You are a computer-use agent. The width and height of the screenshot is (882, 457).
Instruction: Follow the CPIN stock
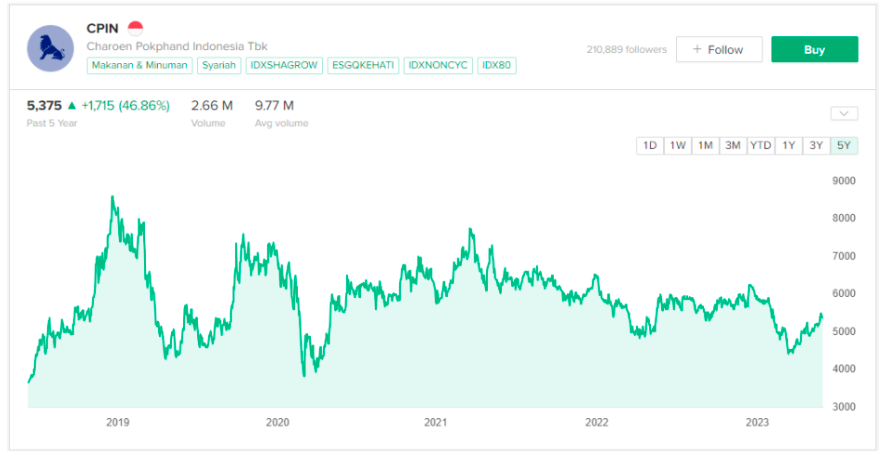pos(719,50)
